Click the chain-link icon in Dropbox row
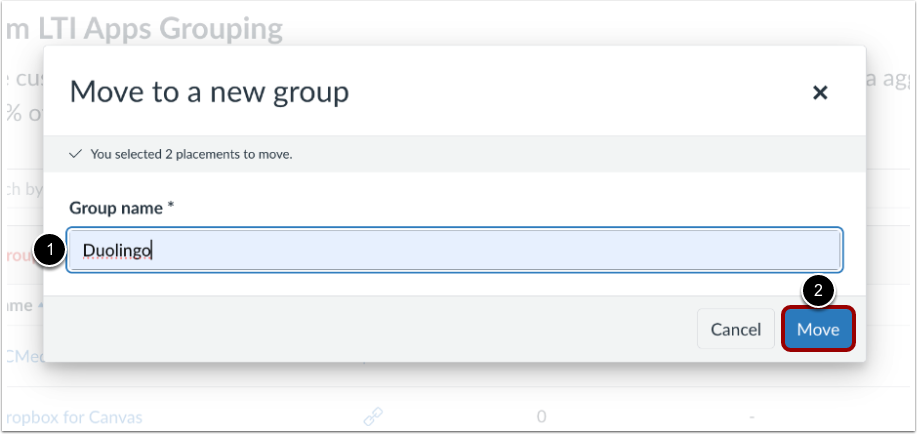 coord(373,416)
